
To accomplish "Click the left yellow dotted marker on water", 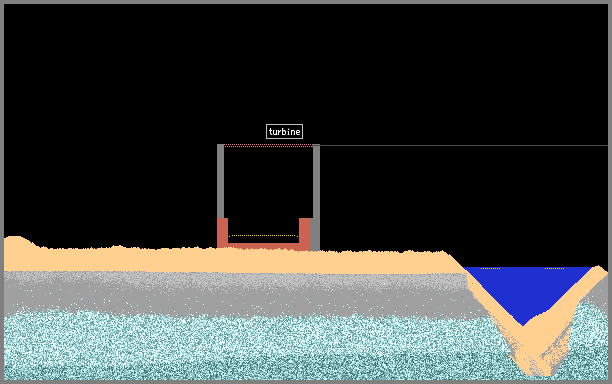I will pyautogui.click(x=490, y=268).
